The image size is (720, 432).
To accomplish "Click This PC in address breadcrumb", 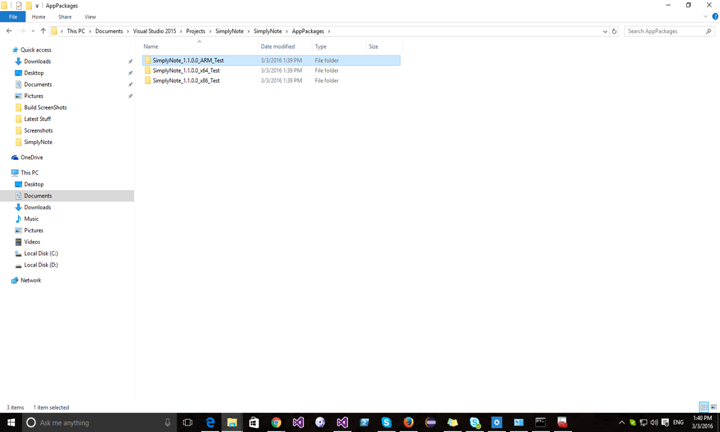I will click(76, 31).
